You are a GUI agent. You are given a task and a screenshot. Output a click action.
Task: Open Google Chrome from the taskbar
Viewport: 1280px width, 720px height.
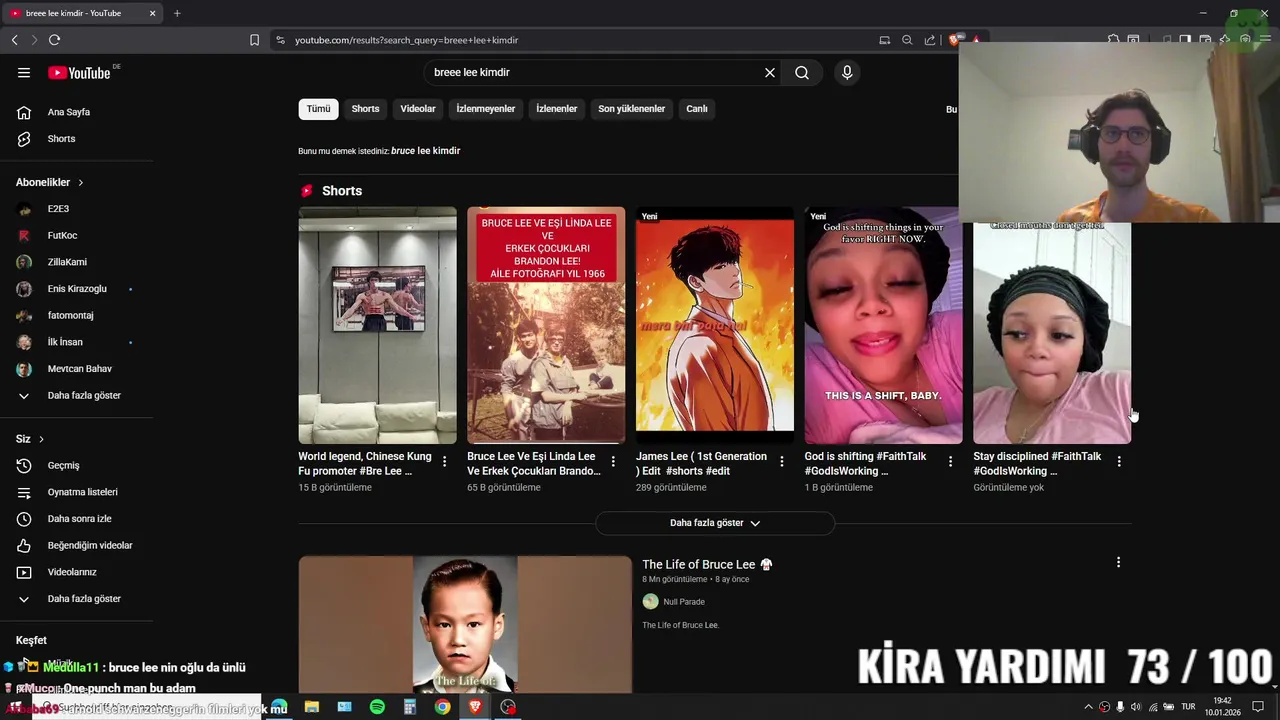[442, 707]
